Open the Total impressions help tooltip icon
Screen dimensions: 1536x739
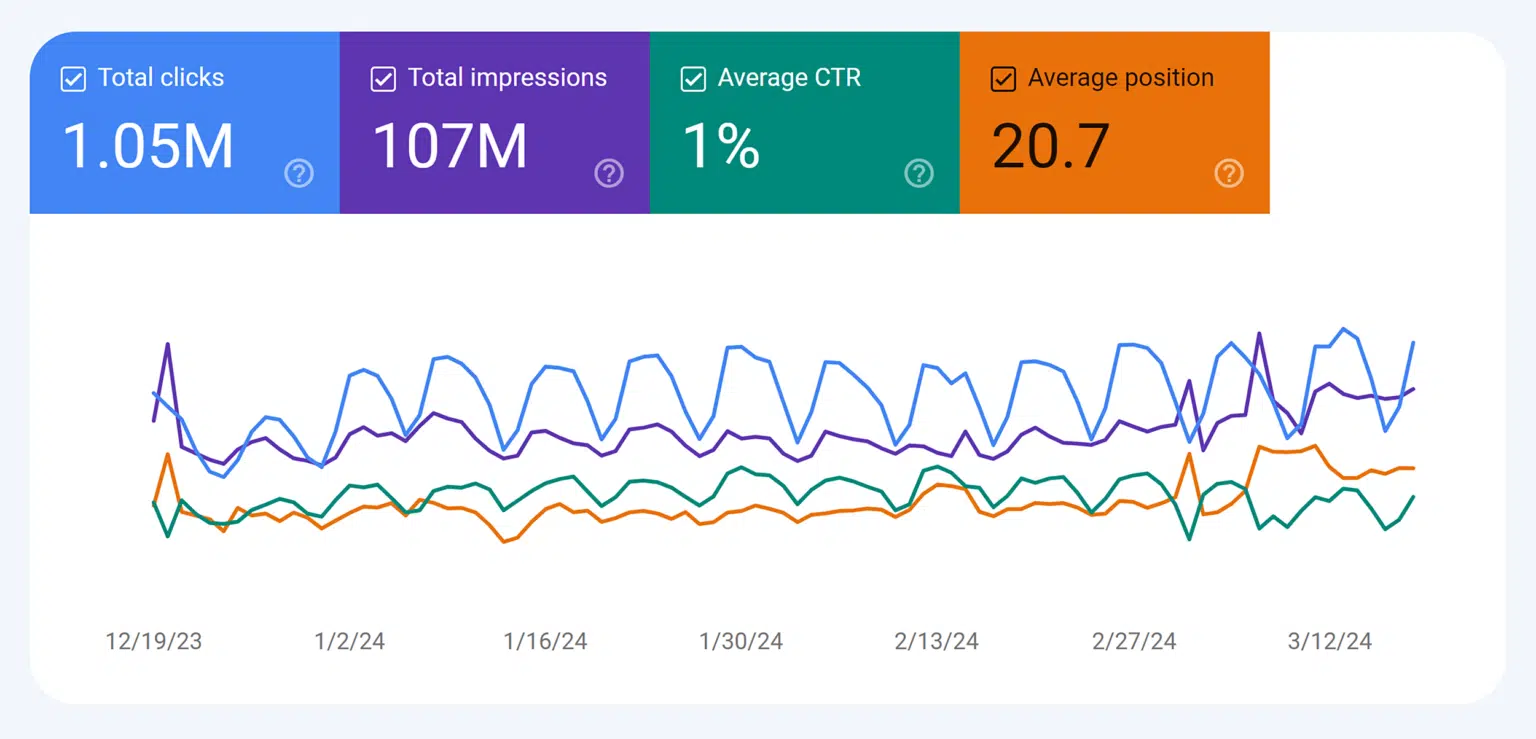(609, 173)
